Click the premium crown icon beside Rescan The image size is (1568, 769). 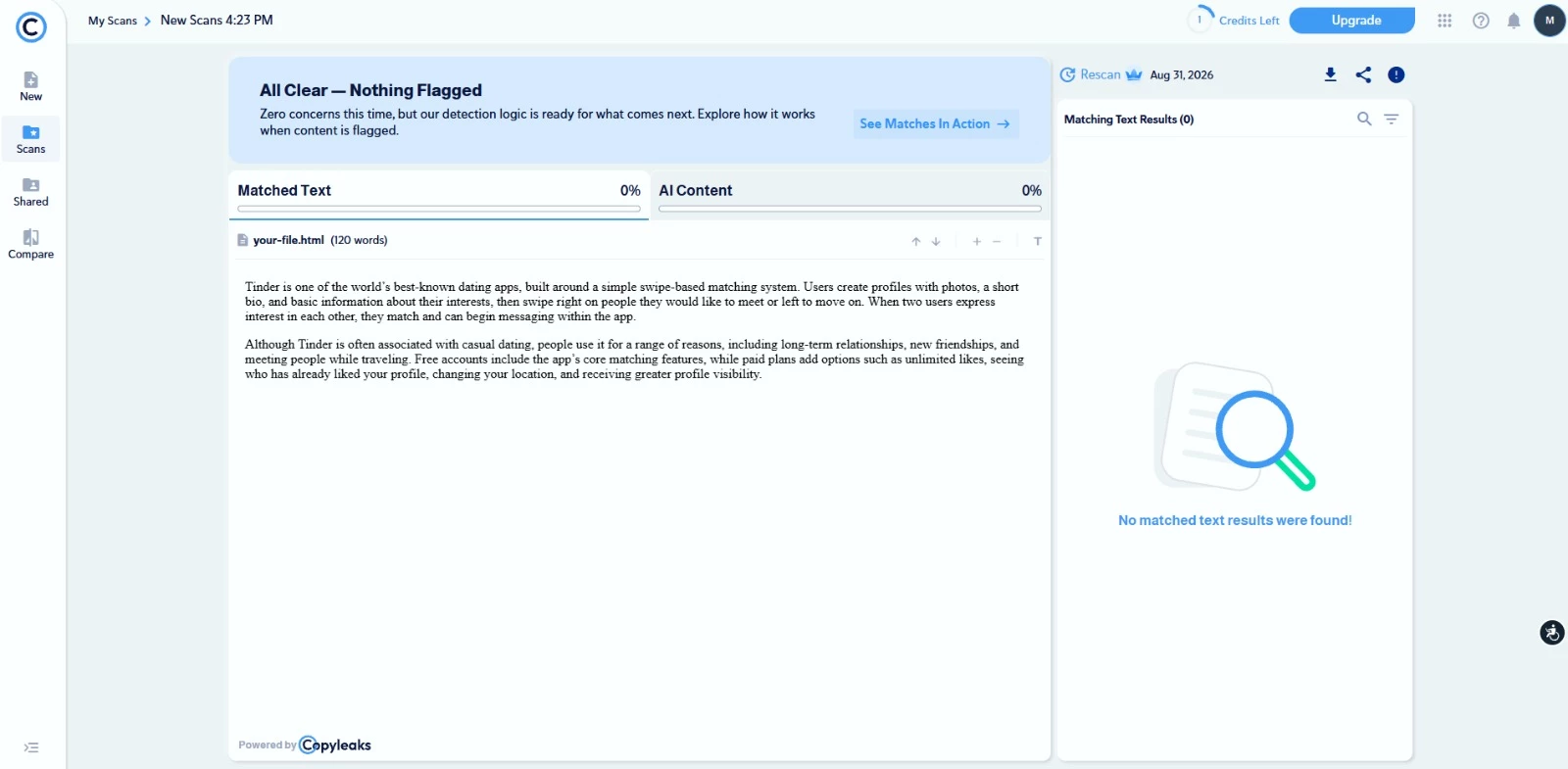tap(1134, 74)
